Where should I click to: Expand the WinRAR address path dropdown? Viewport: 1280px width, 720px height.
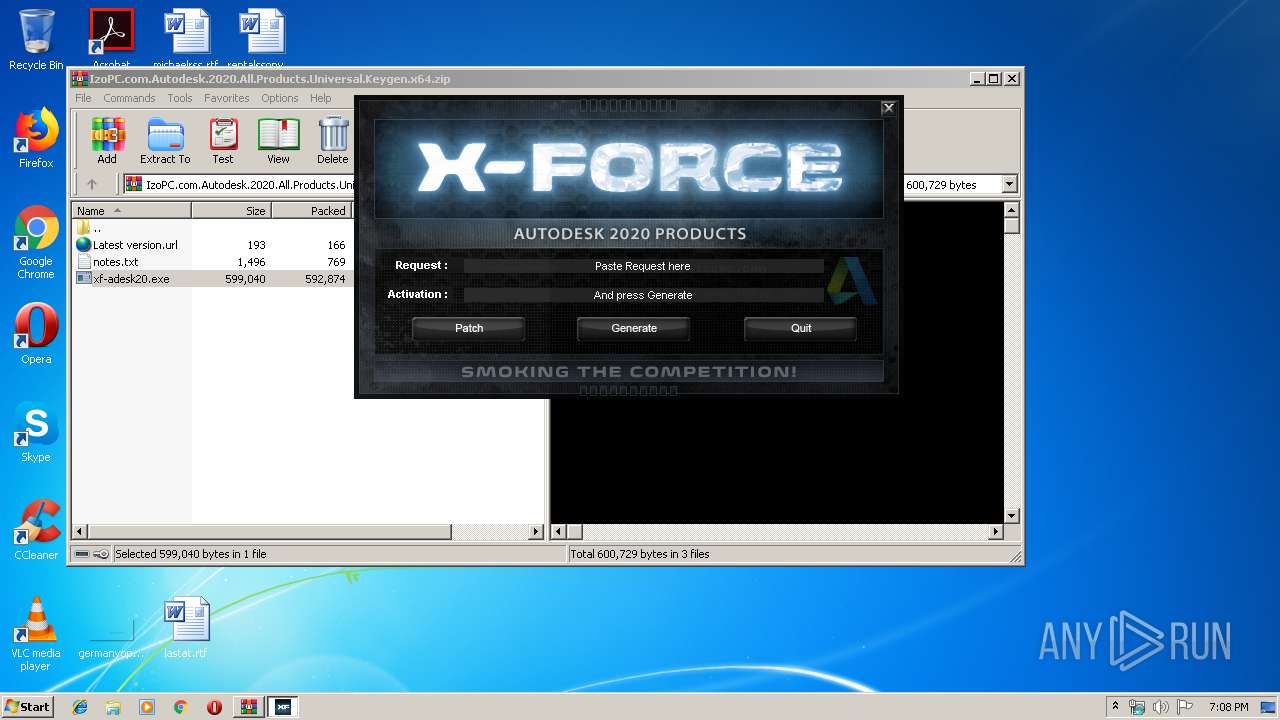[x=1009, y=184]
